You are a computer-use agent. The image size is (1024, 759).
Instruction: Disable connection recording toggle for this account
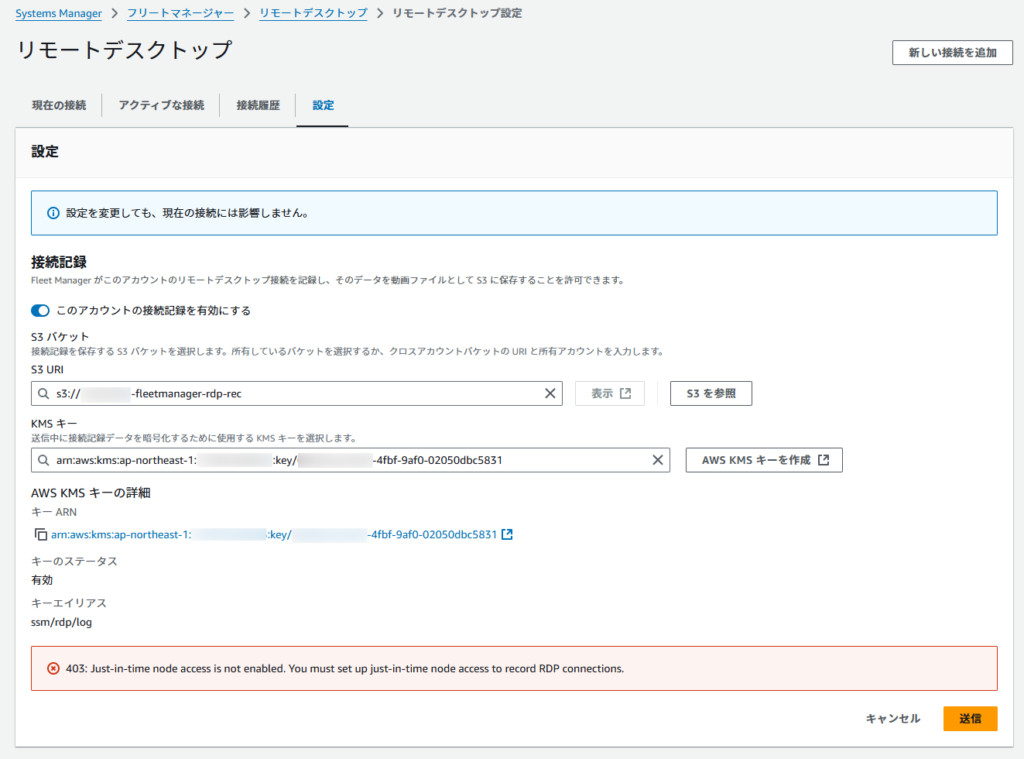tap(41, 310)
